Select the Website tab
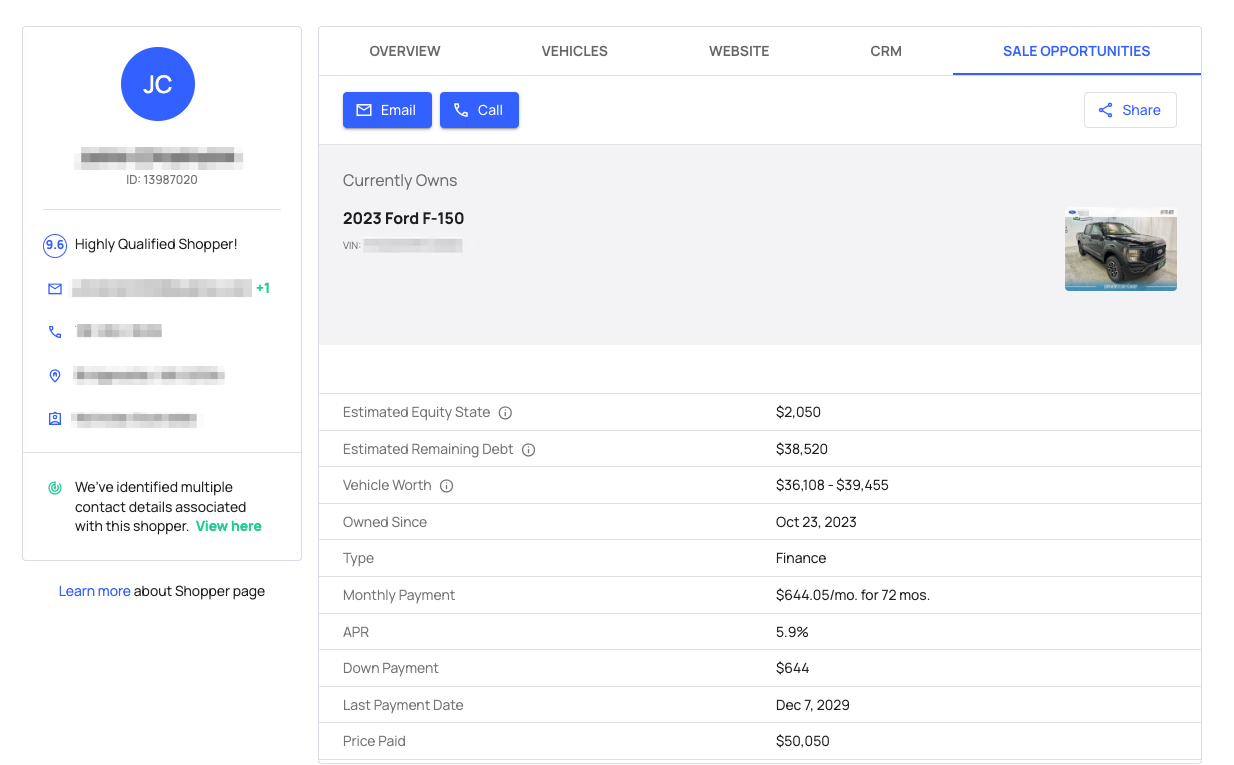 [738, 51]
